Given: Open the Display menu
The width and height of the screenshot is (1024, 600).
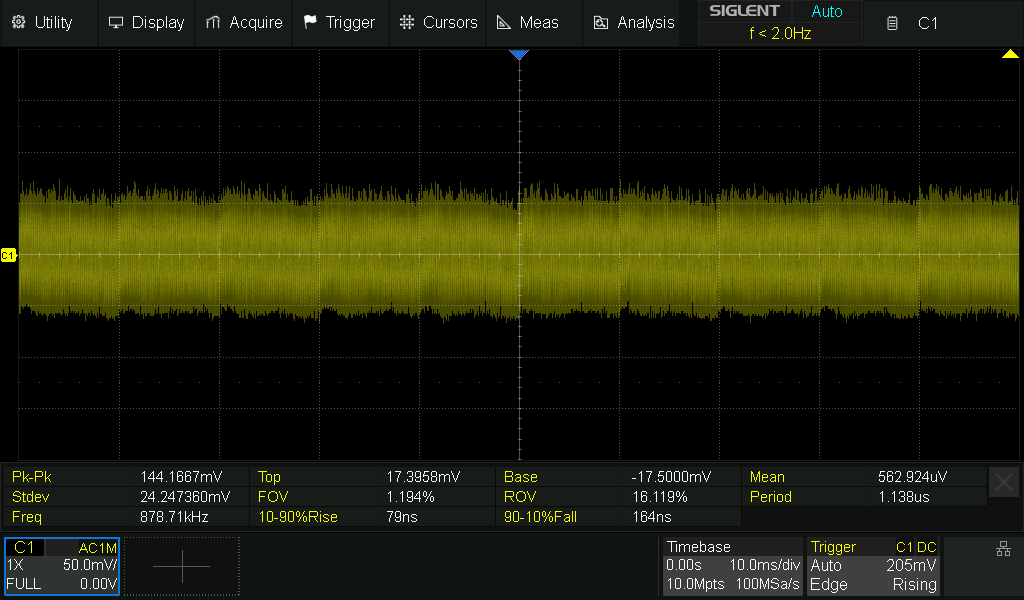Looking at the screenshot, I should coord(146,22).
